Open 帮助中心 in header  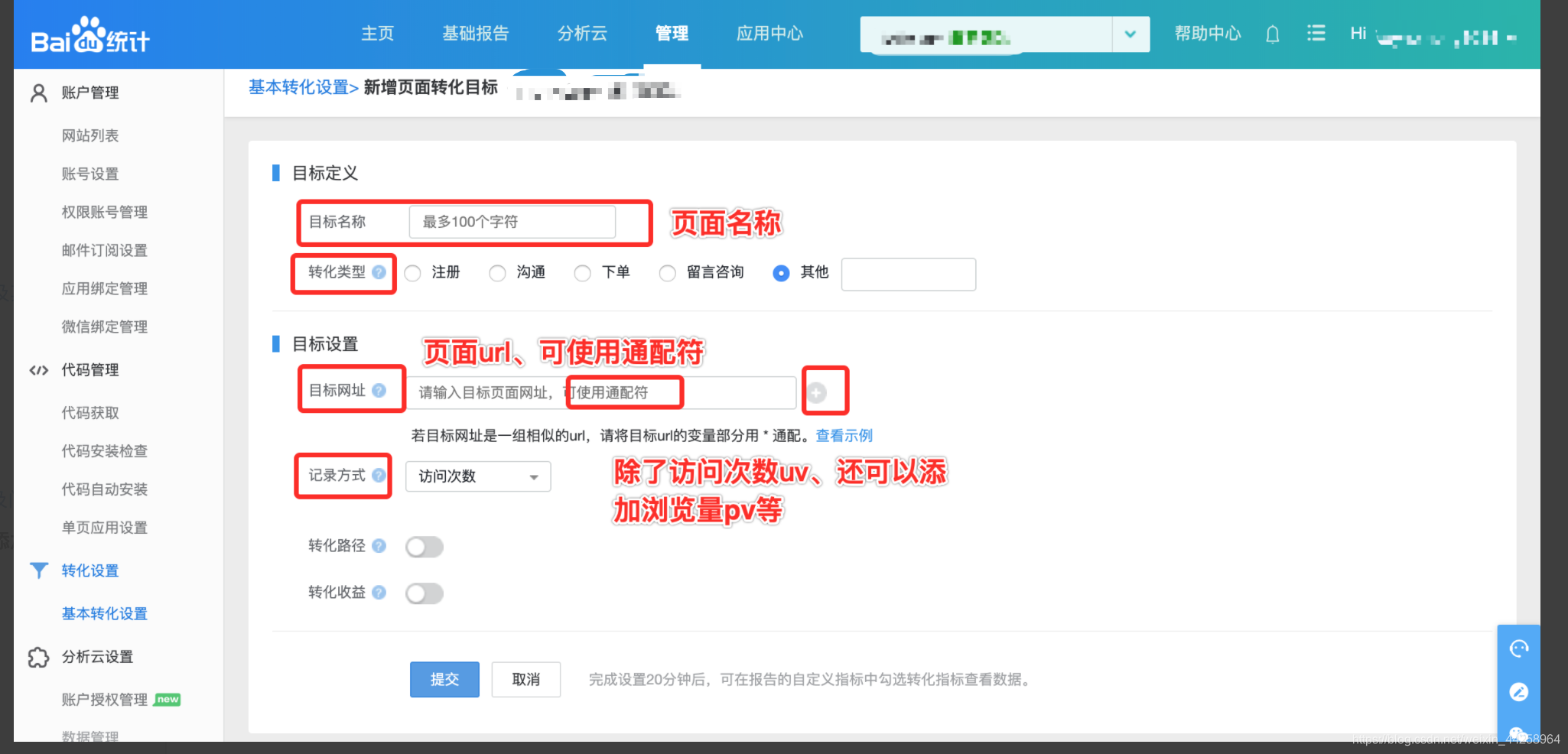click(x=1208, y=34)
